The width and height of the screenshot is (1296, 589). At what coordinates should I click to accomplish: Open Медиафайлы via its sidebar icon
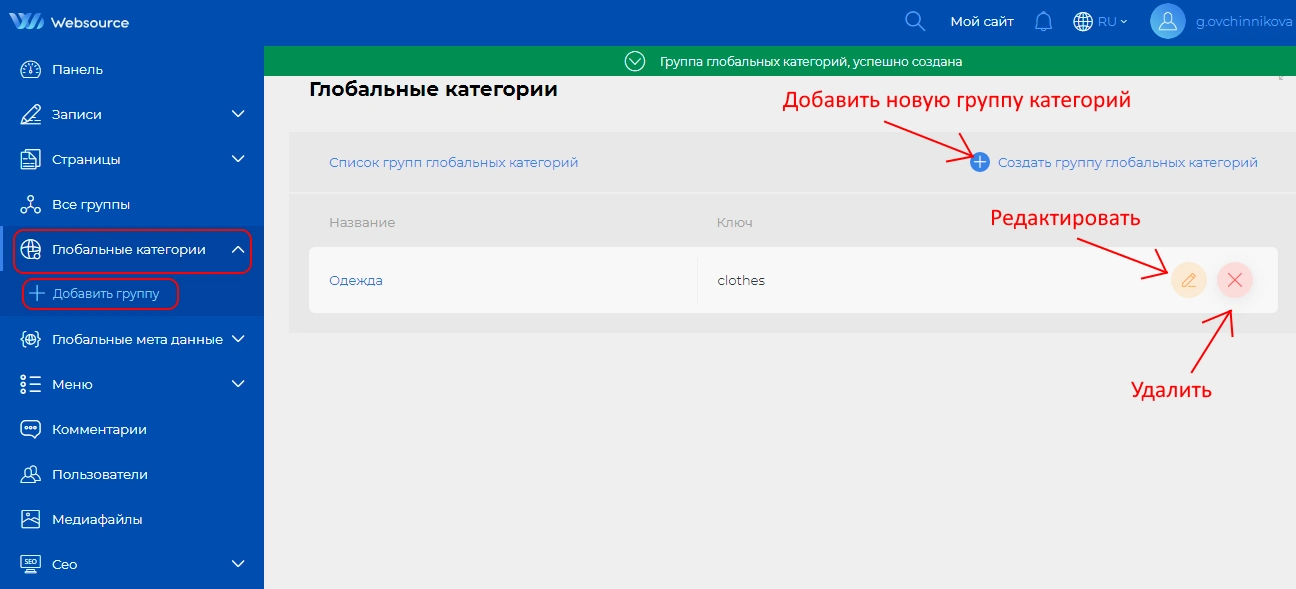(29, 519)
